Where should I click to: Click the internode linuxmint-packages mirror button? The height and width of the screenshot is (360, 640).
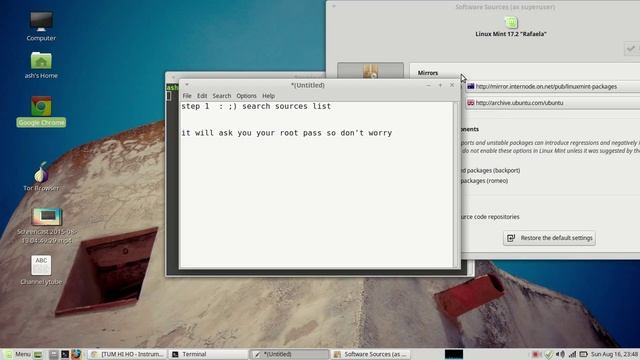[x=553, y=87]
